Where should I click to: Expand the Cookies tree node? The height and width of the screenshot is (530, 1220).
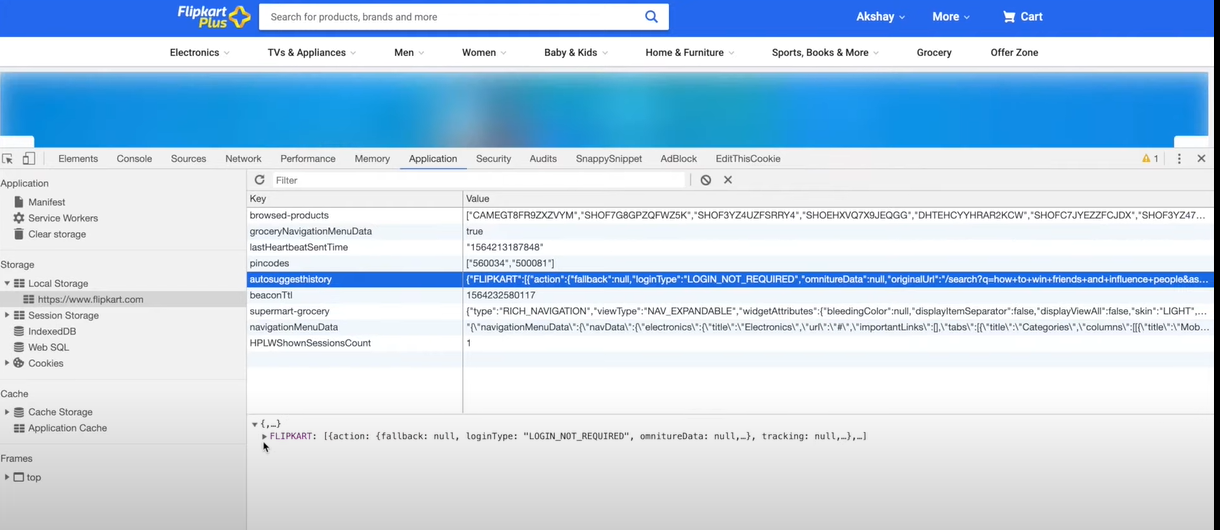pyautogui.click(x=7, y=363)
